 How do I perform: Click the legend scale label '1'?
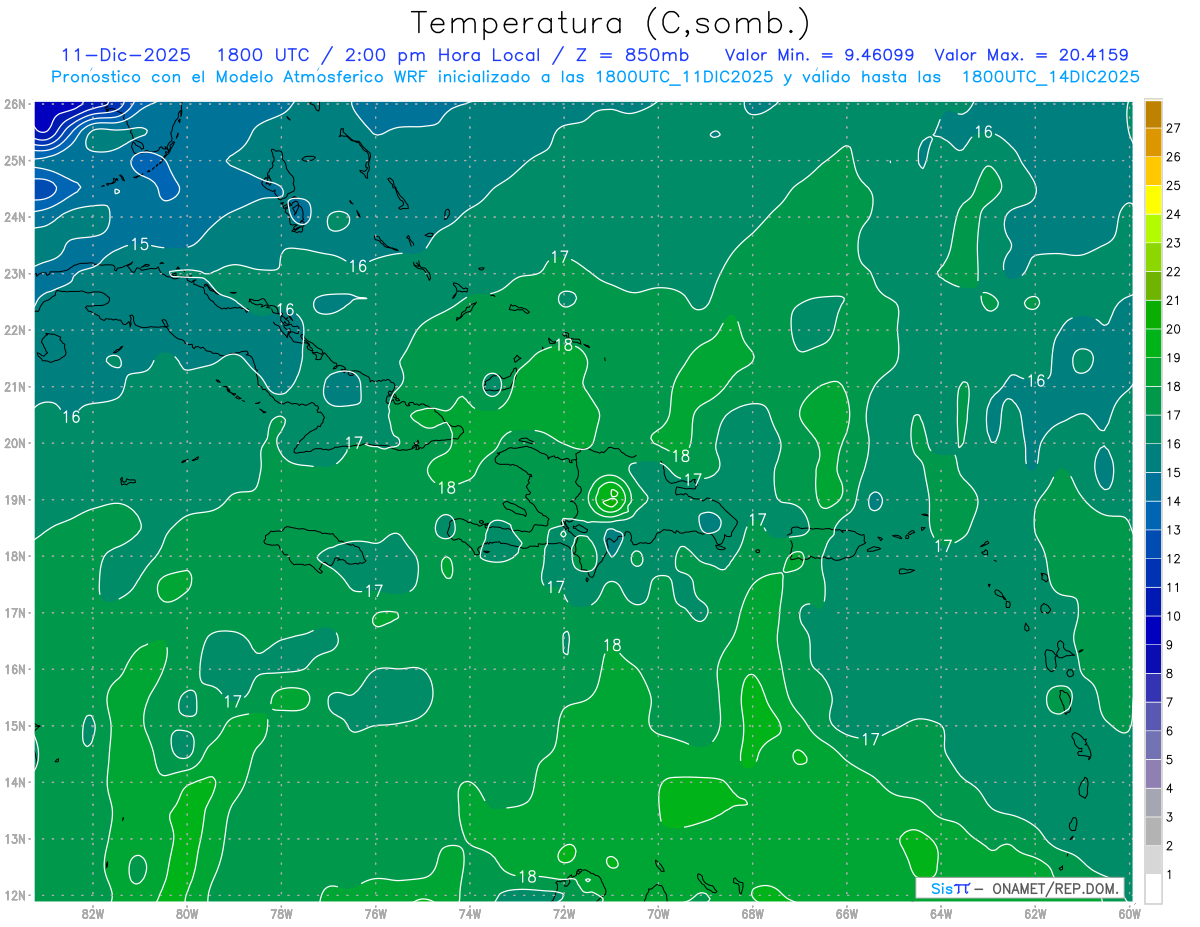(1170, 875)
